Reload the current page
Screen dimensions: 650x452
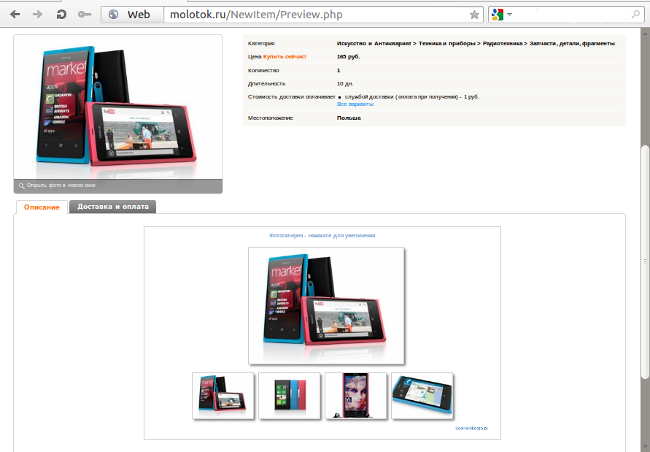click(x=61, y=15)
